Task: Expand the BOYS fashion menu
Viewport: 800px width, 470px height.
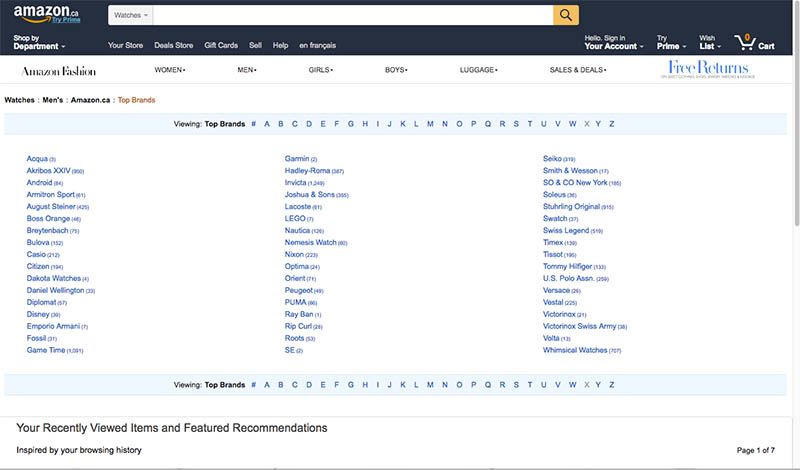Action: pos(396,70)
